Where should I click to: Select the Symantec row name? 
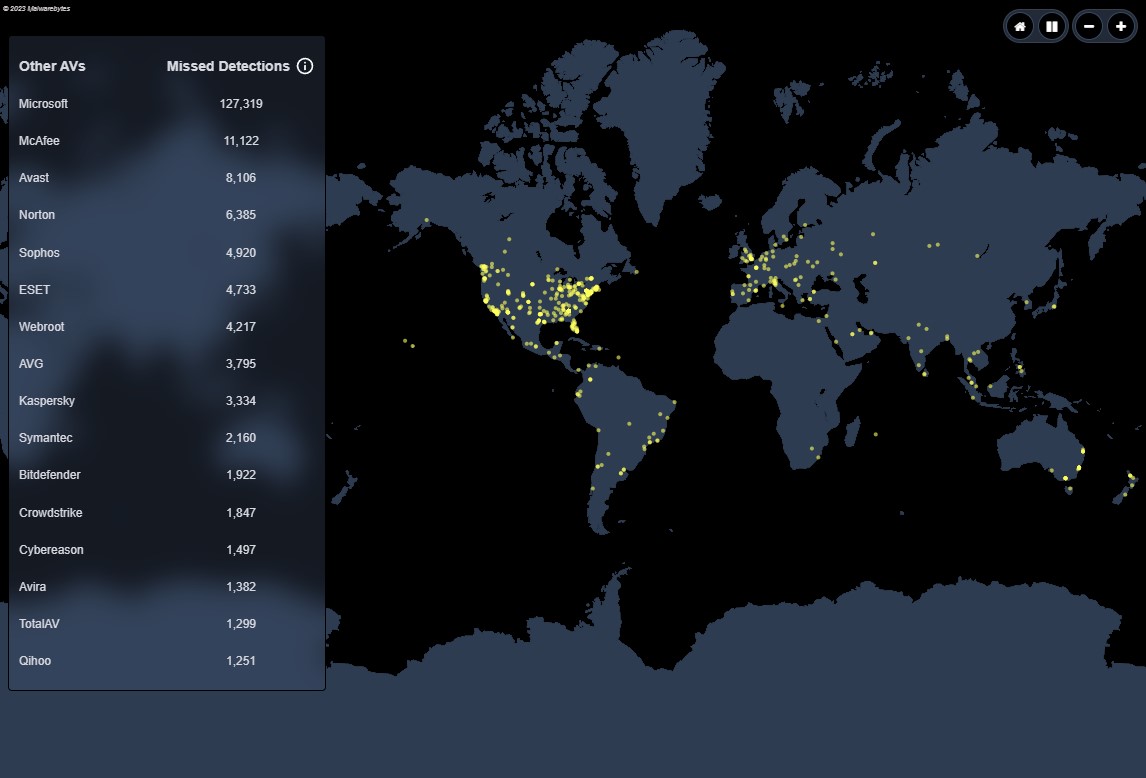point(45,437)
